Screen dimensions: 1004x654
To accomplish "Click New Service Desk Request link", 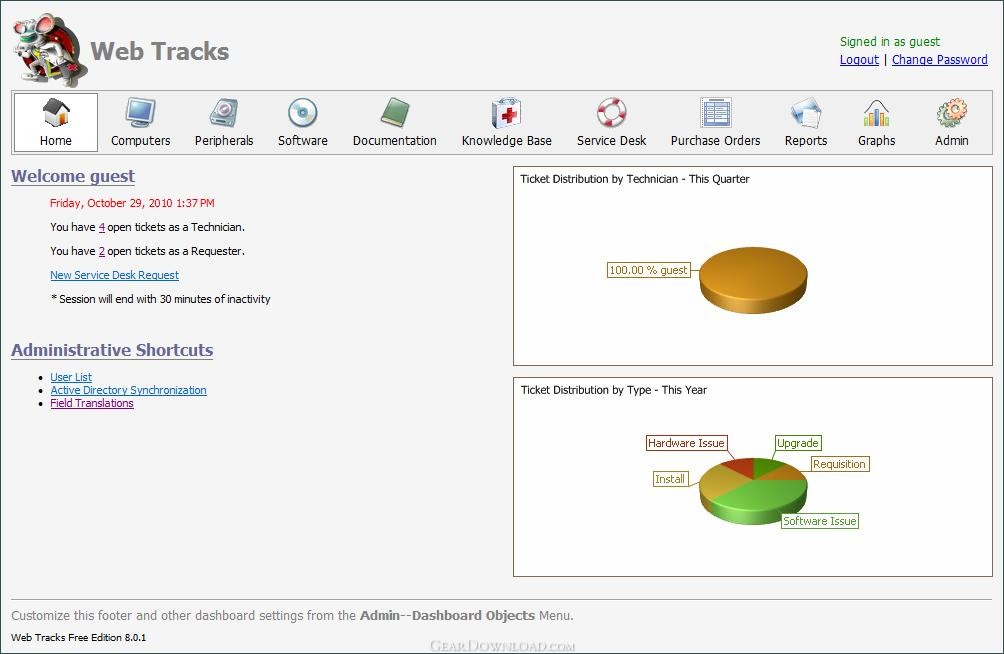I will [115, 275].
